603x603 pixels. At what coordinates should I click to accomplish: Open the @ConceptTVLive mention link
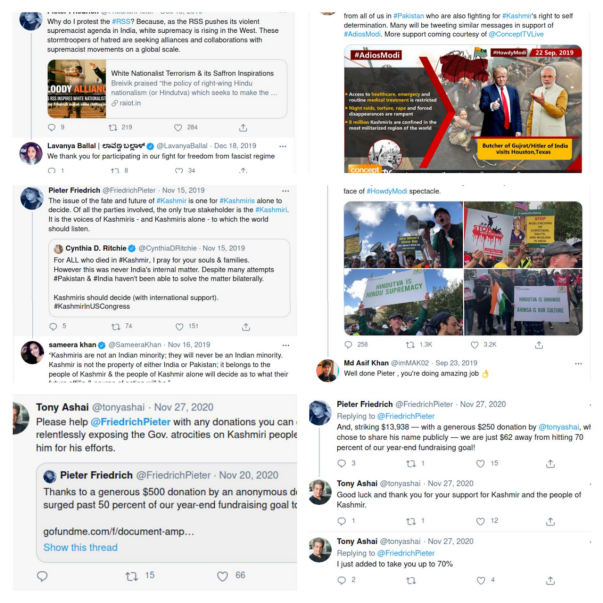(x=516, y=34)
